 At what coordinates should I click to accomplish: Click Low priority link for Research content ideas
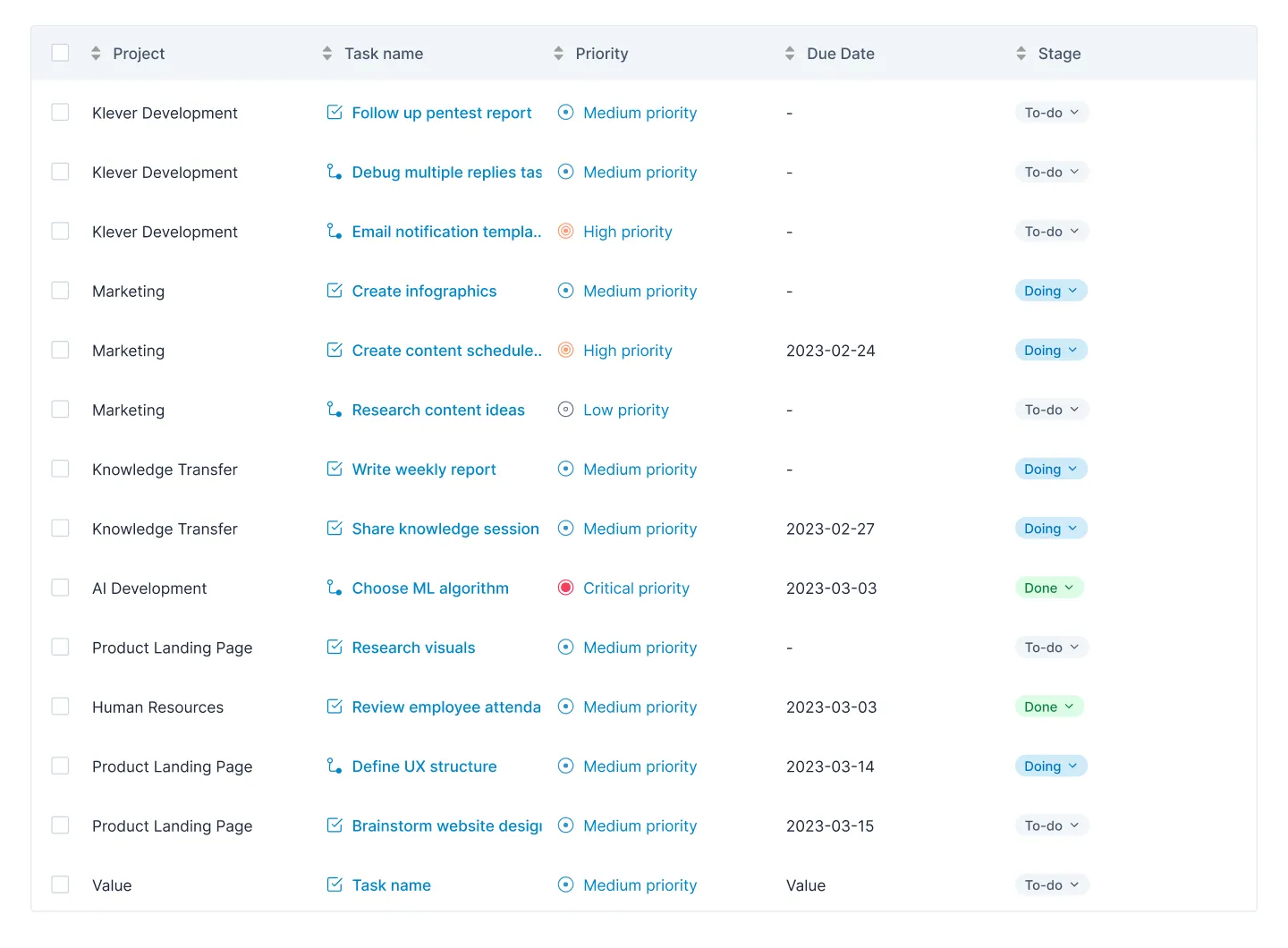(x=626, y=410)
